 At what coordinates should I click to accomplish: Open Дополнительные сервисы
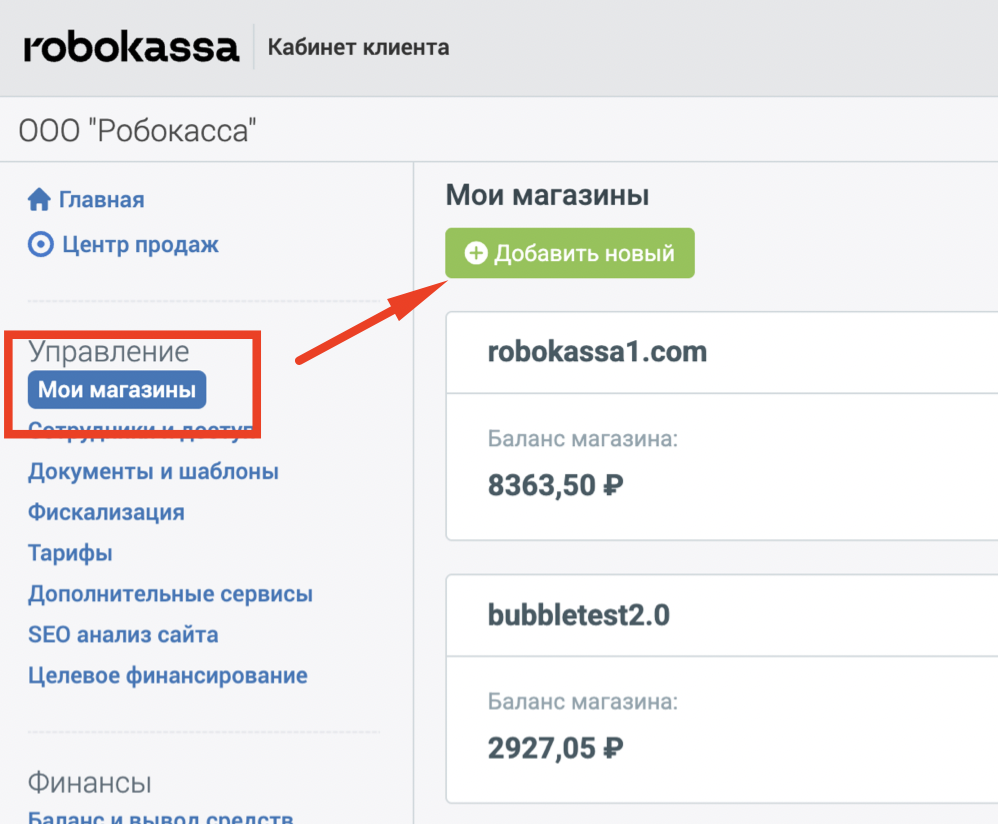171,594
